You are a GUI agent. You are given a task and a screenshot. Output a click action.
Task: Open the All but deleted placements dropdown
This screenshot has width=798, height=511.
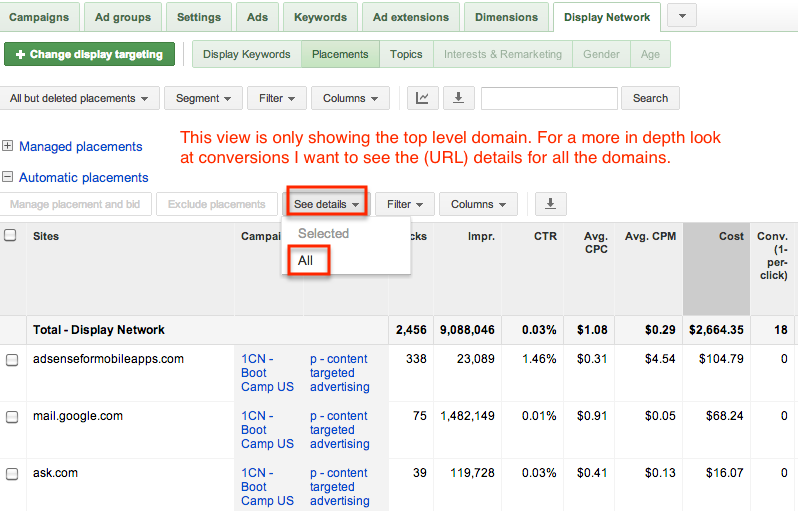(x=79, y=98)
